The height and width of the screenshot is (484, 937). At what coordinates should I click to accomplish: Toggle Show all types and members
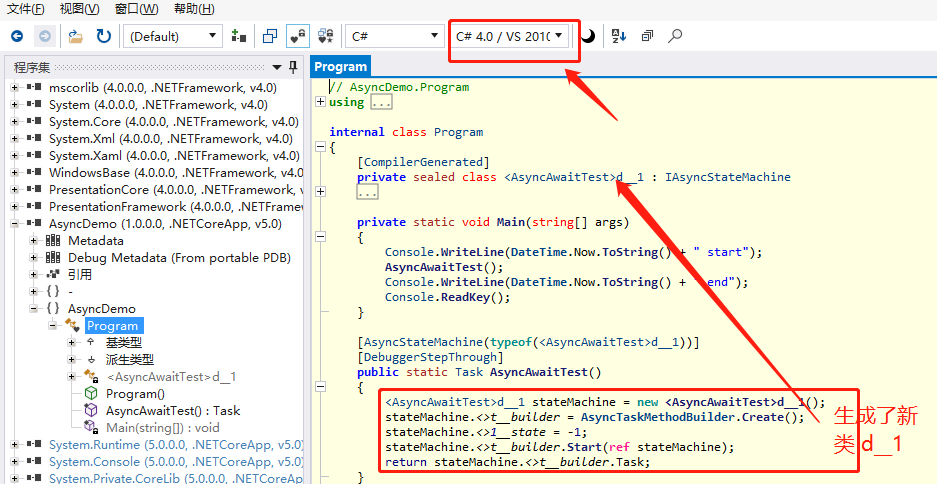[325, 36]
